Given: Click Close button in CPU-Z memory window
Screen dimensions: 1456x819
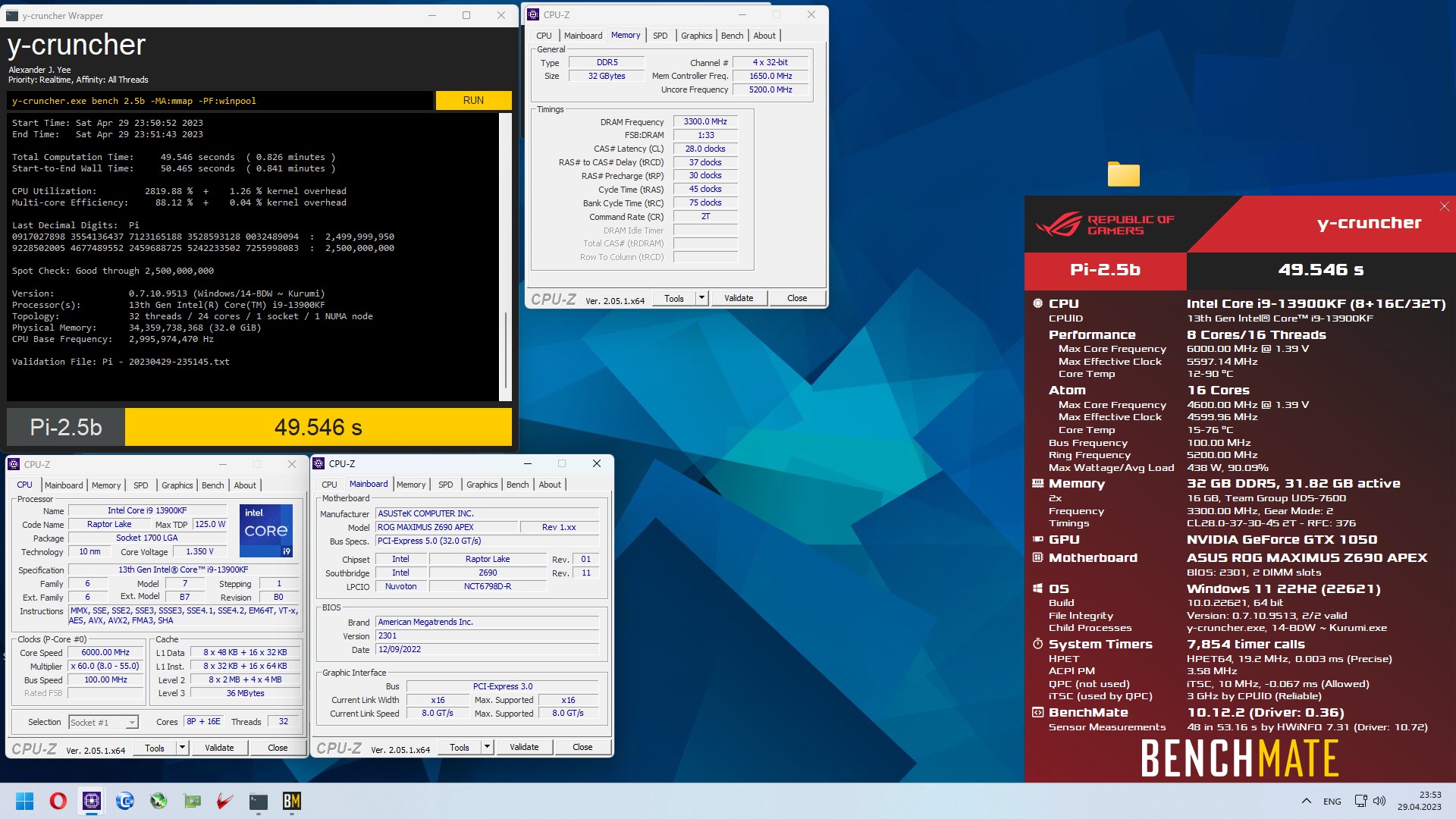Looking at the screenshot, I should coord(797,298).
